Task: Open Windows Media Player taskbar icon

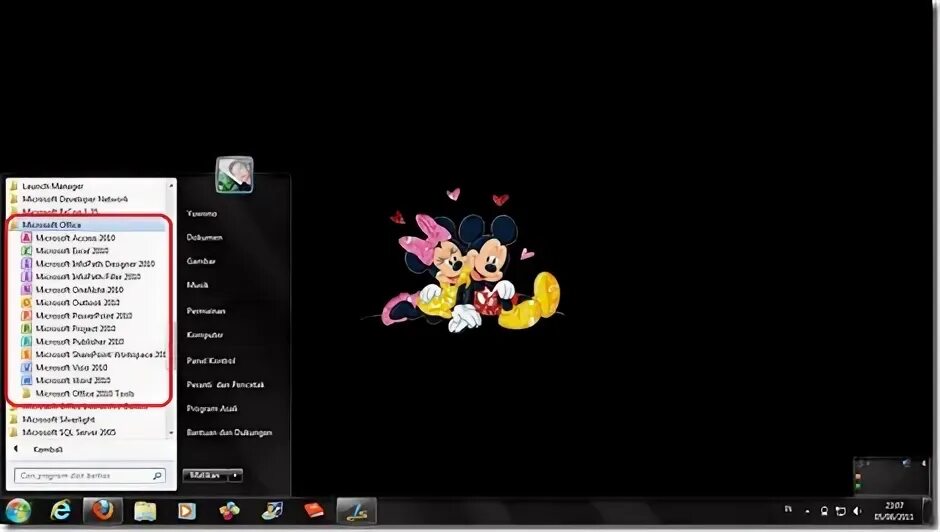Action: pyautogui.click(x=186, y=511)
